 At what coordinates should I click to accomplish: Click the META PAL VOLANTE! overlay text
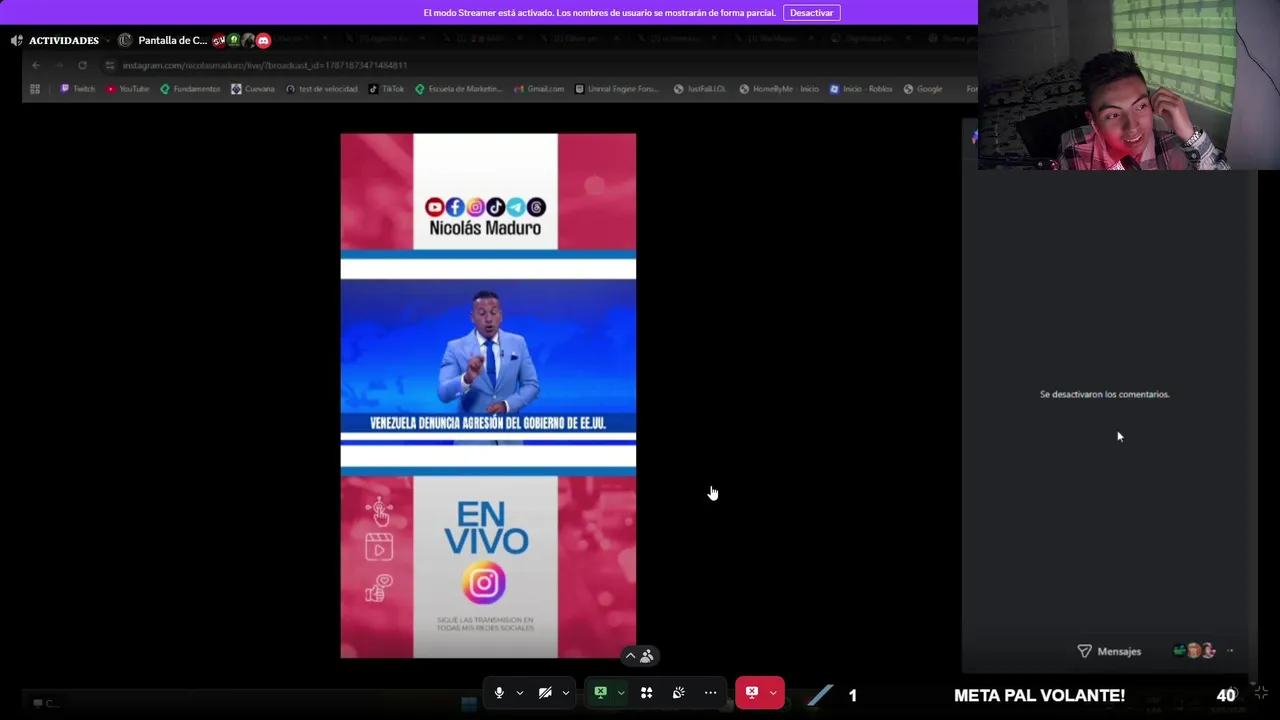tap(1039, 696)
